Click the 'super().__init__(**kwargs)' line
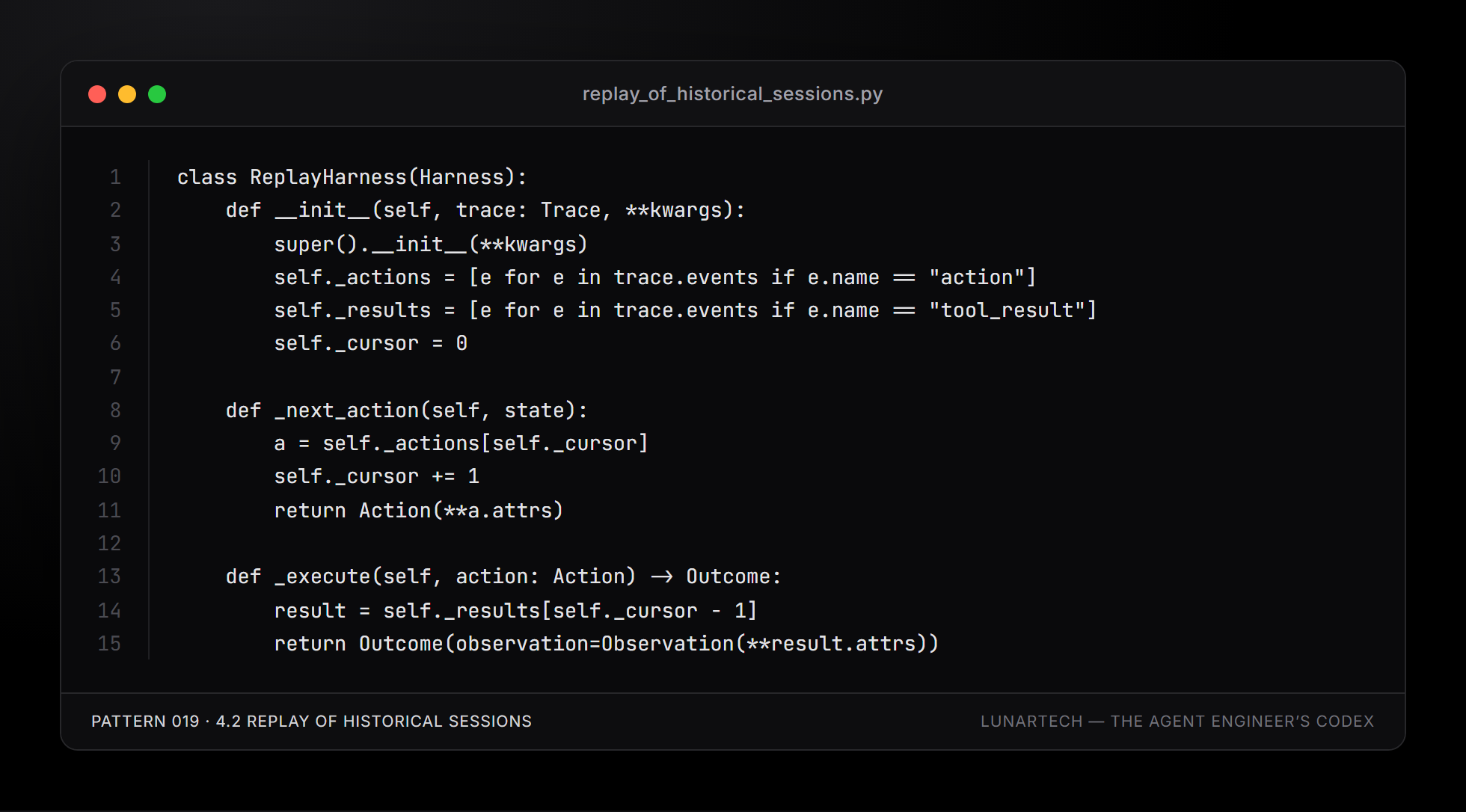 pyautogui.click(x=431, y=244)
